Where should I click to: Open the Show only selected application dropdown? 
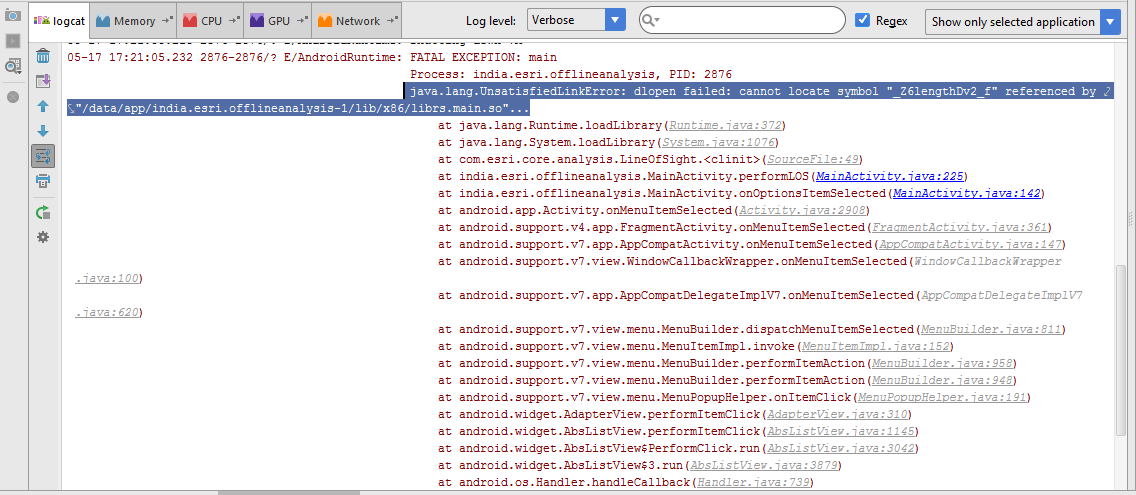1022,22
